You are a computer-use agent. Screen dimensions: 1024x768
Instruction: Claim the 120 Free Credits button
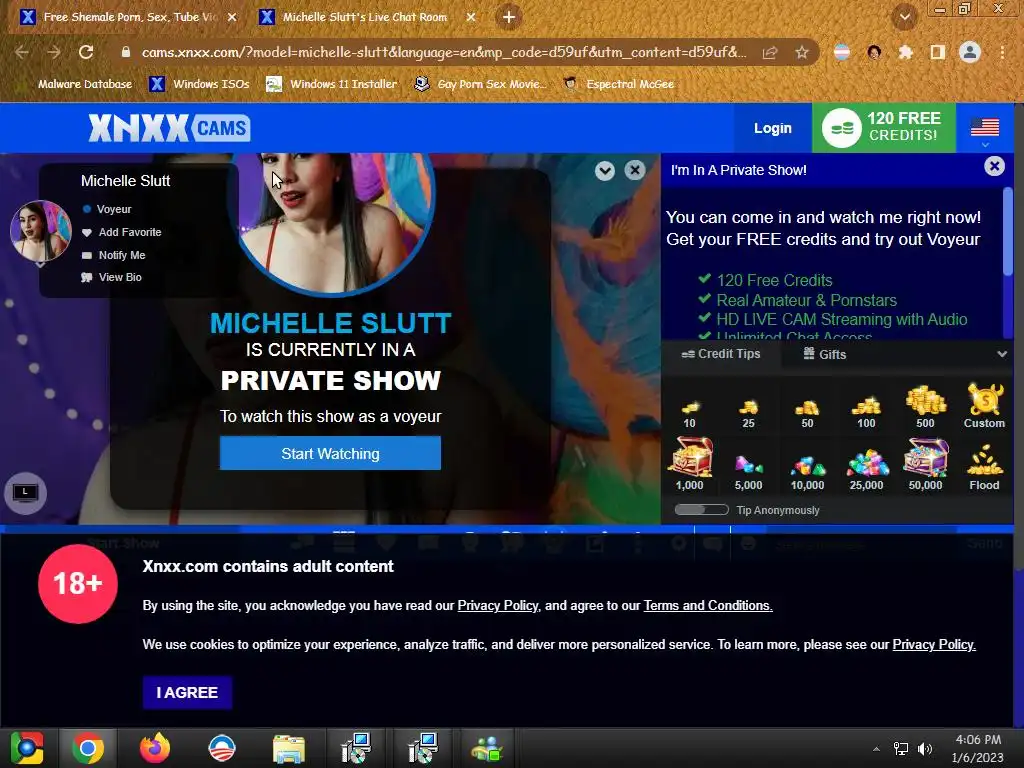click(884, 127)
